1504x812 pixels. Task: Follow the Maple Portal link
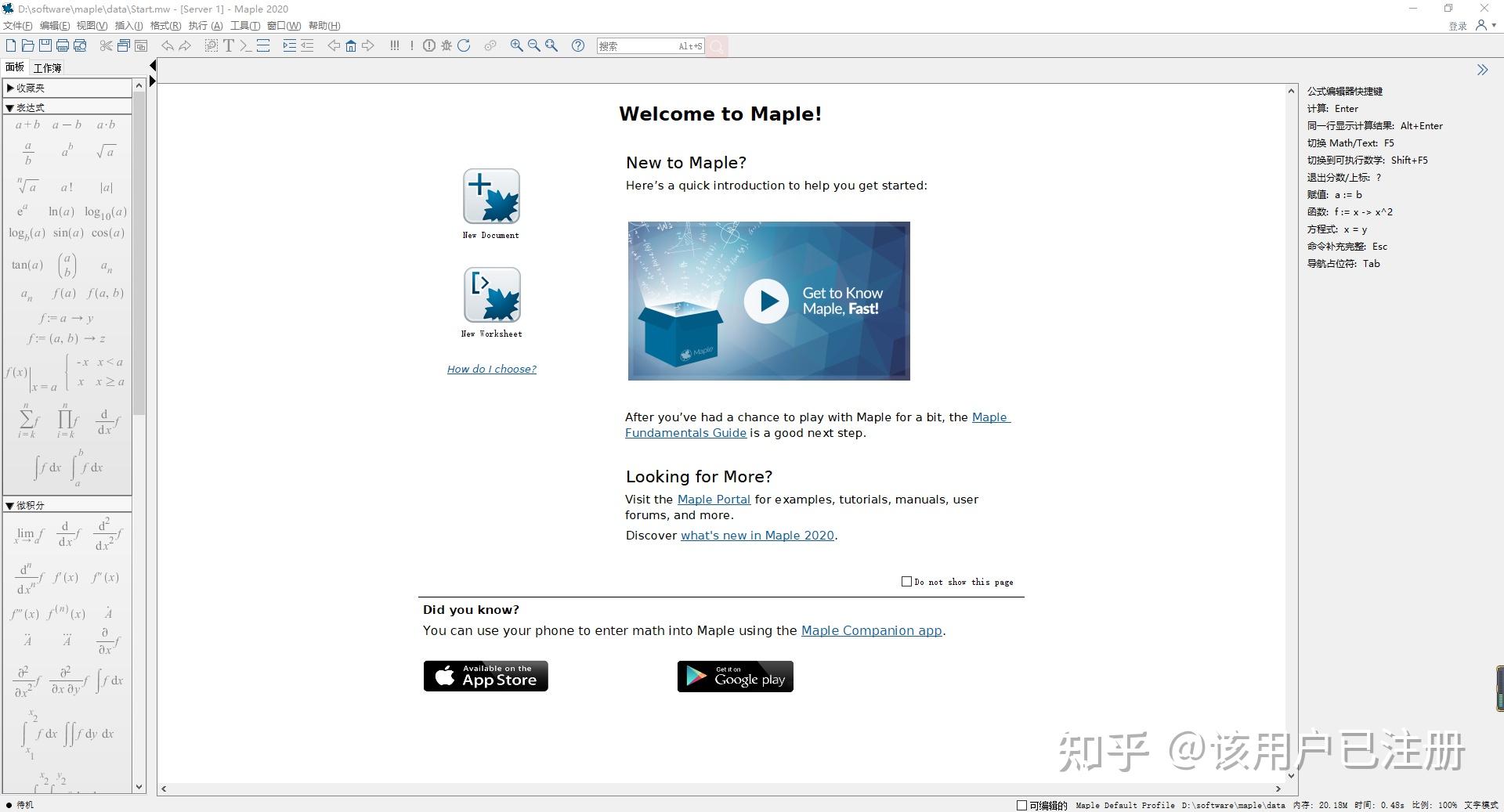[713, 499]
